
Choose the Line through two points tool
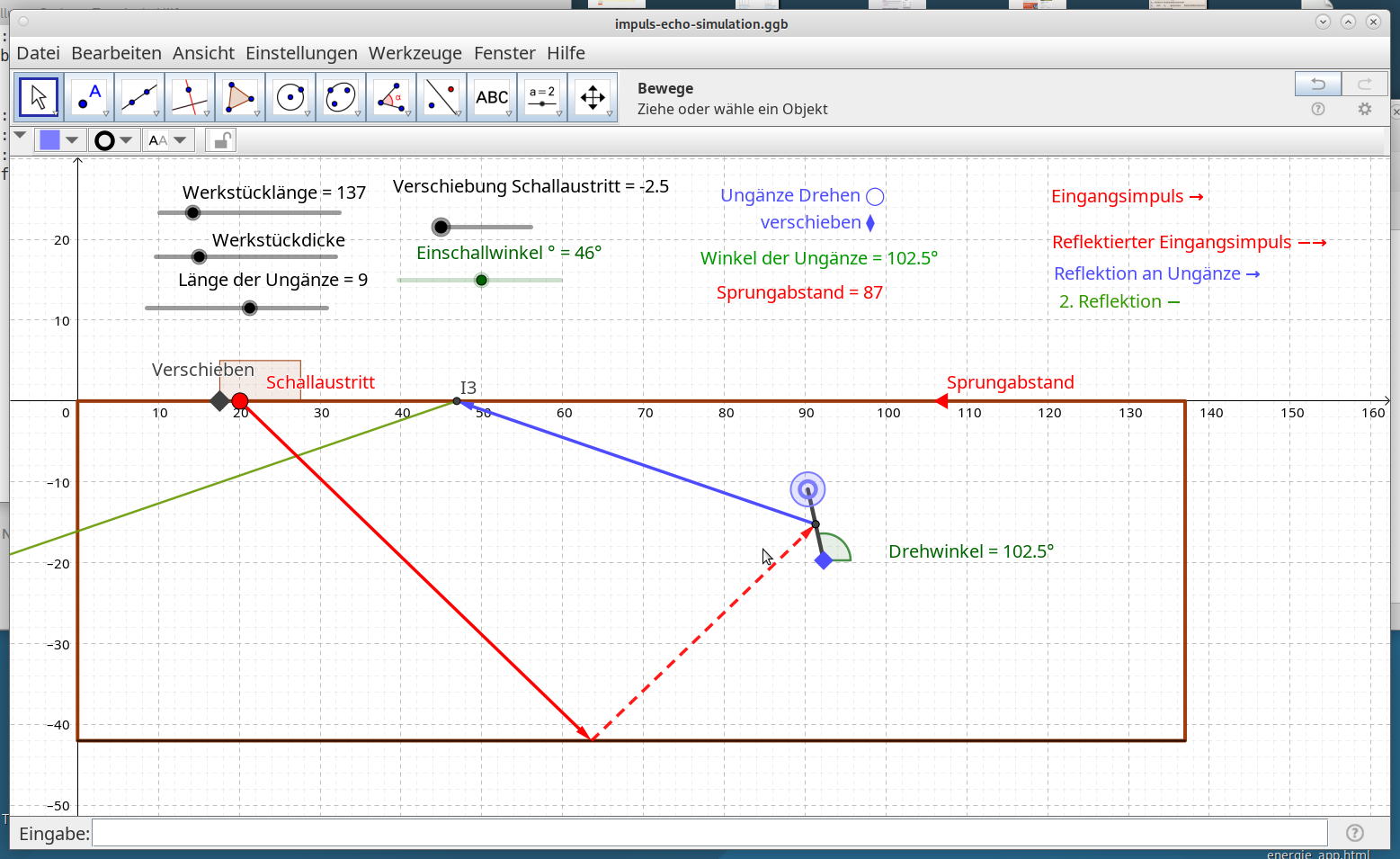point(139,97)
